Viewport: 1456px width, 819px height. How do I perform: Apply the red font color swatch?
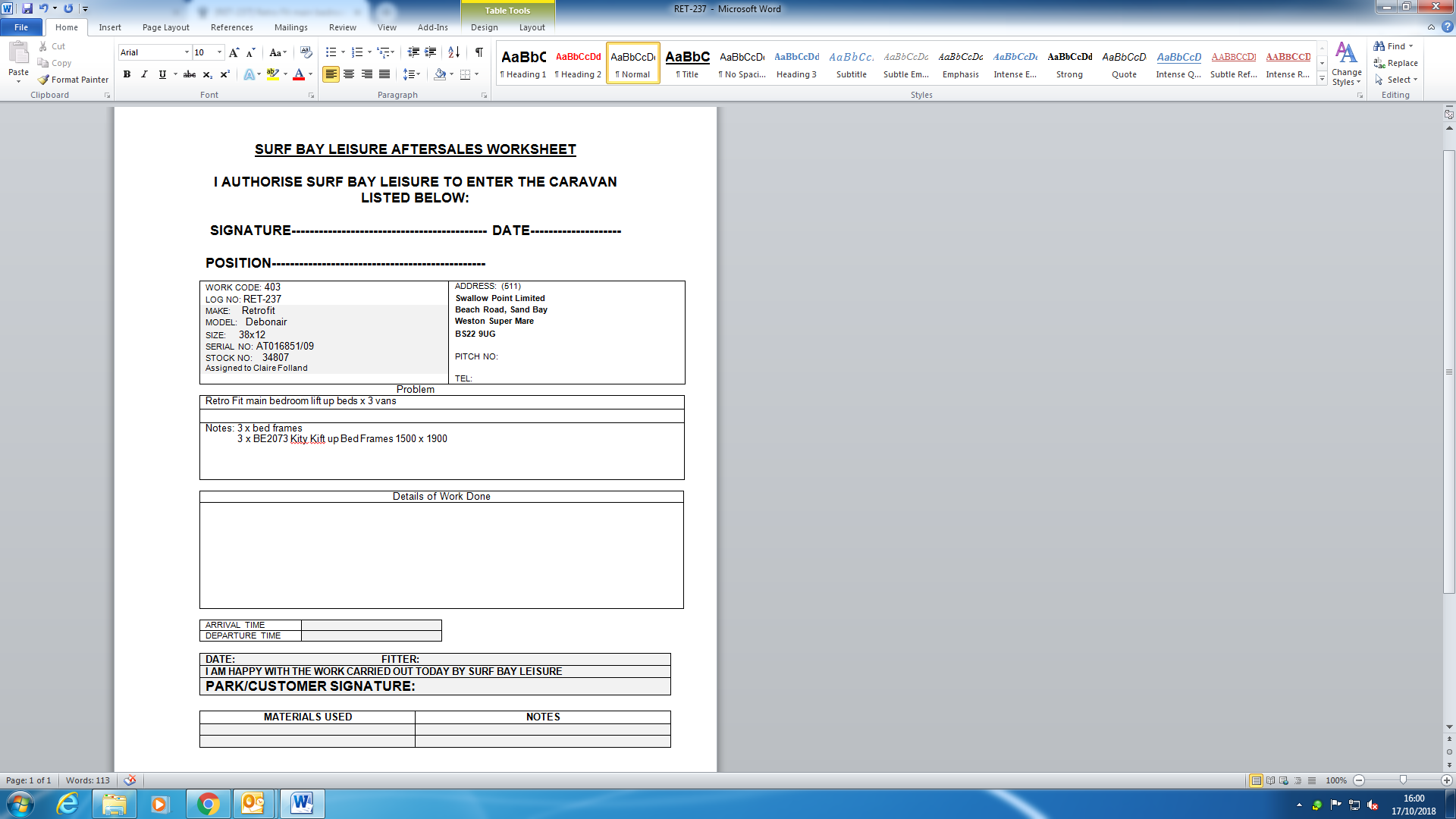(299, 74)
